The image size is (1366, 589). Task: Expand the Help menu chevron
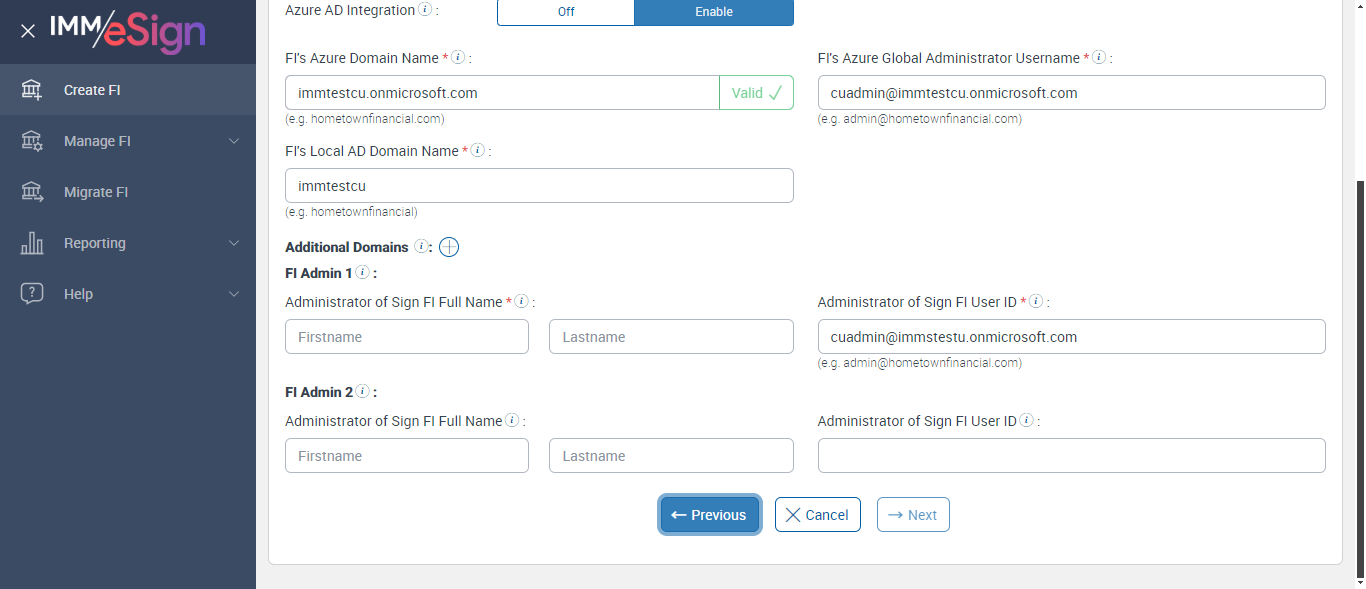234,294
